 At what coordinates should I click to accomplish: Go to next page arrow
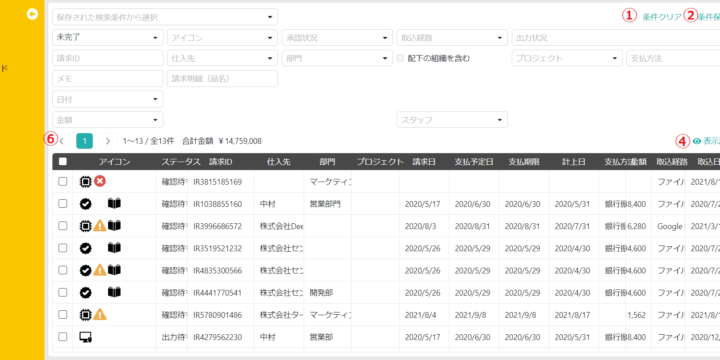pos(107,141)
